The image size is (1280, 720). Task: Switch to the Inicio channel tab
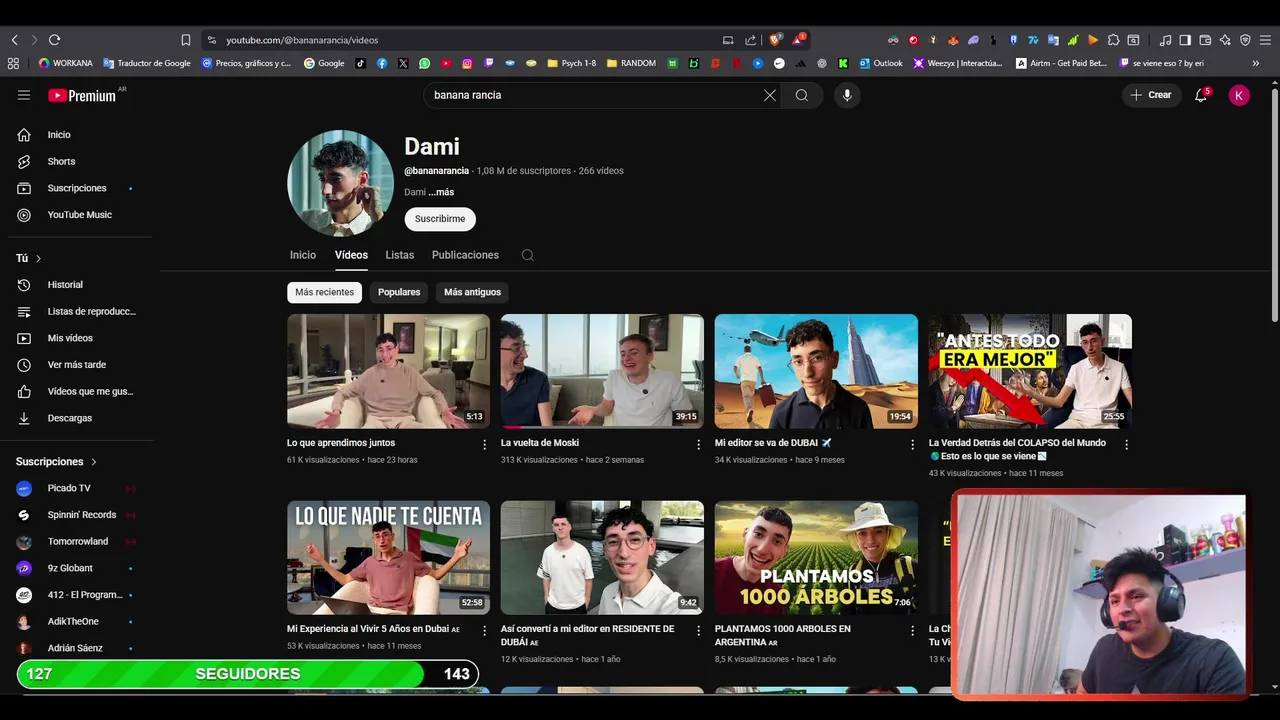pyautogui.click(x=303, y=255)
